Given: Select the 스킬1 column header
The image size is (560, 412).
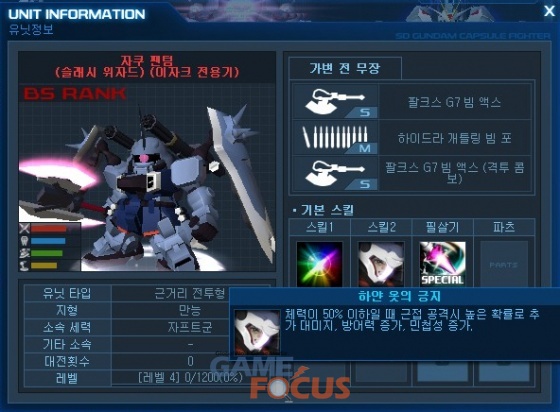Looking at the screenshot, I should click(320, 227).
